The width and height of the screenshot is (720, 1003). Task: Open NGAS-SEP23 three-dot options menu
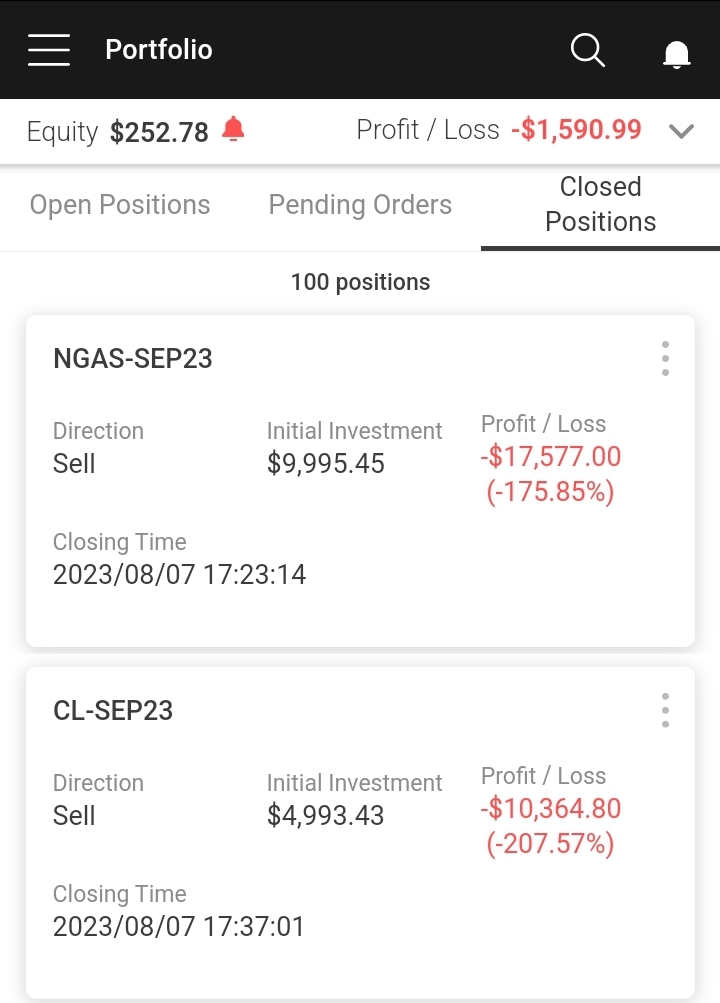pos(665,358)
